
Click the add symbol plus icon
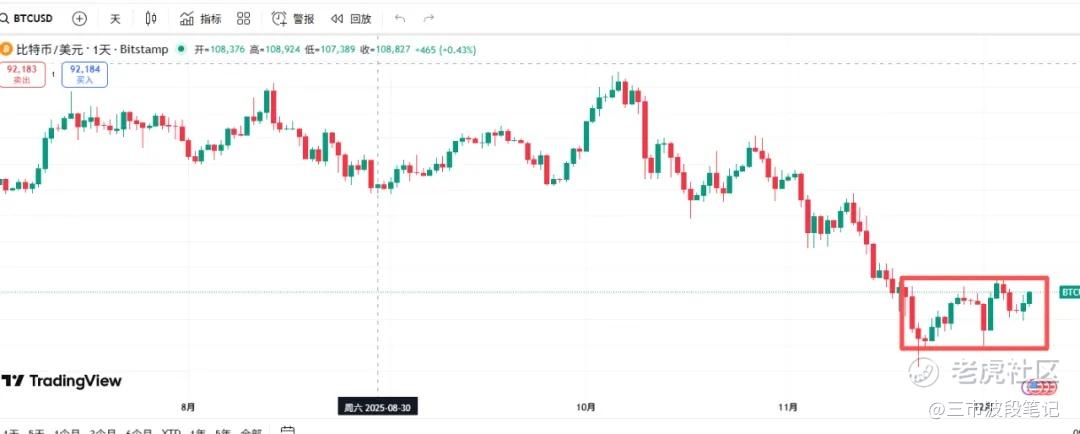[80, 18]
